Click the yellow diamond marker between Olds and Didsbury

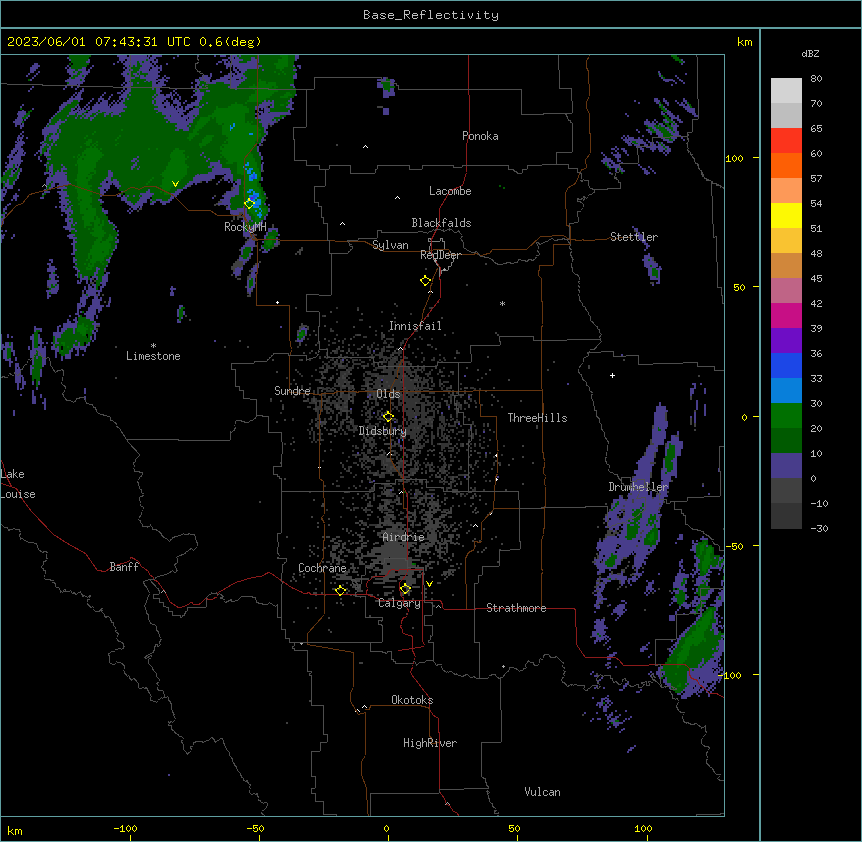point(388,416)
